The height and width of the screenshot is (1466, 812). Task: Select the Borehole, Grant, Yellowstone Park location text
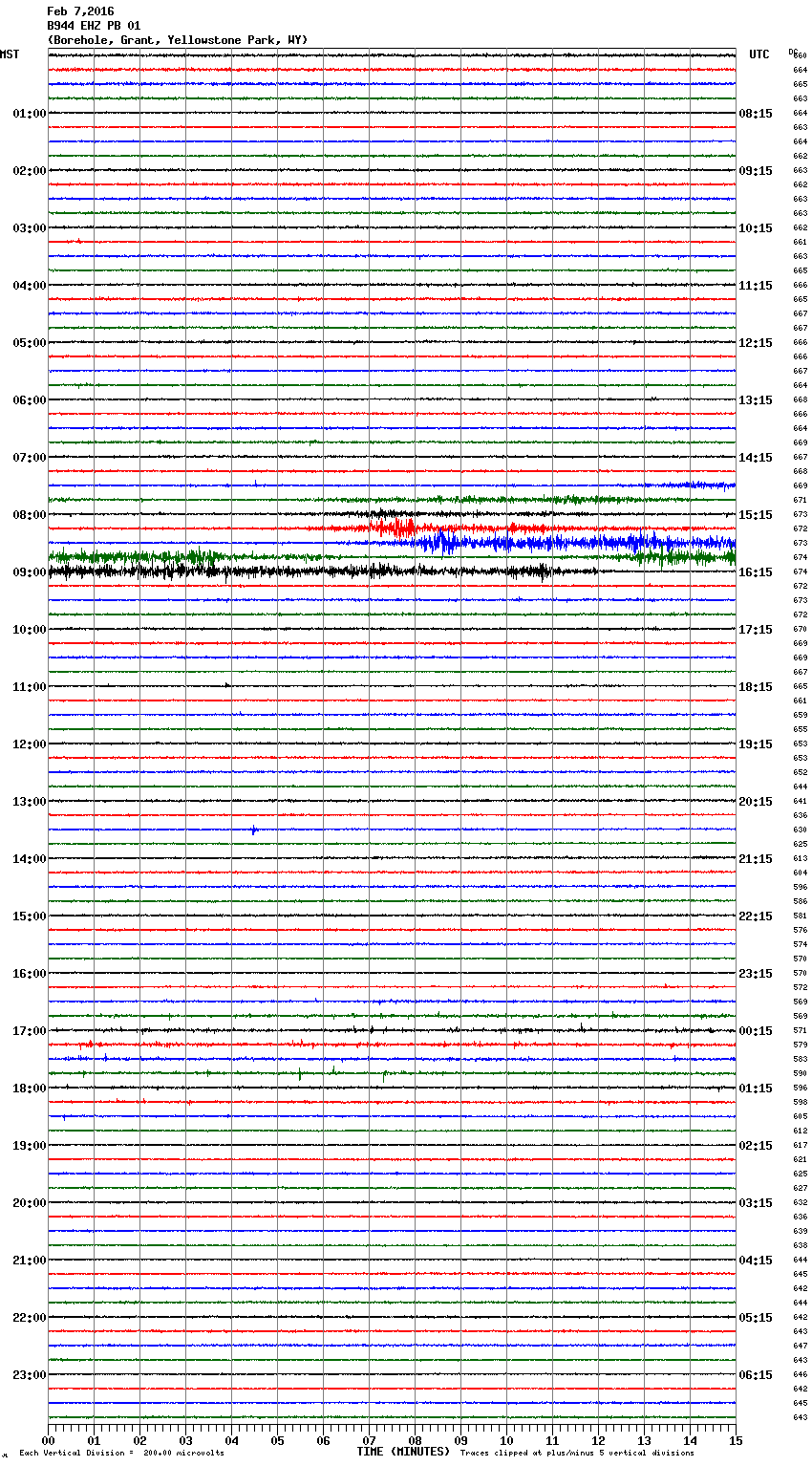(178, 40)
